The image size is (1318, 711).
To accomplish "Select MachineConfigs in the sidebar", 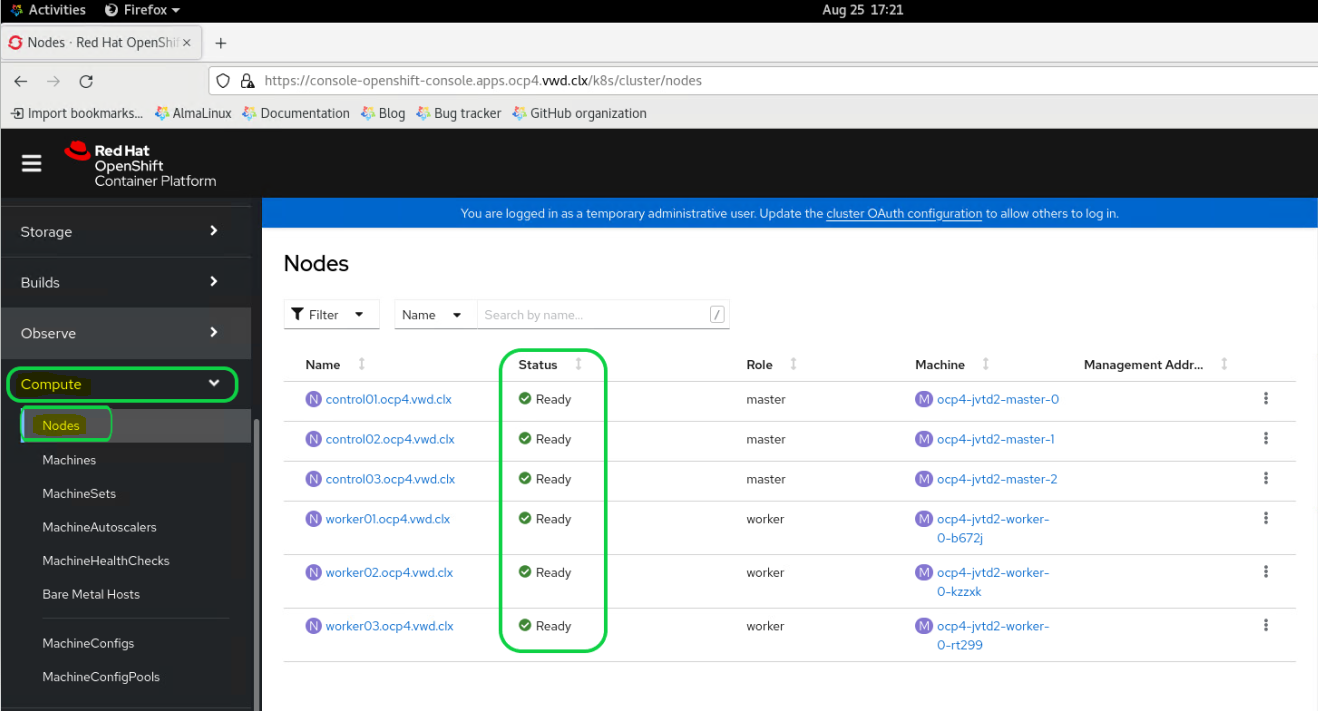I will [88, 643].
